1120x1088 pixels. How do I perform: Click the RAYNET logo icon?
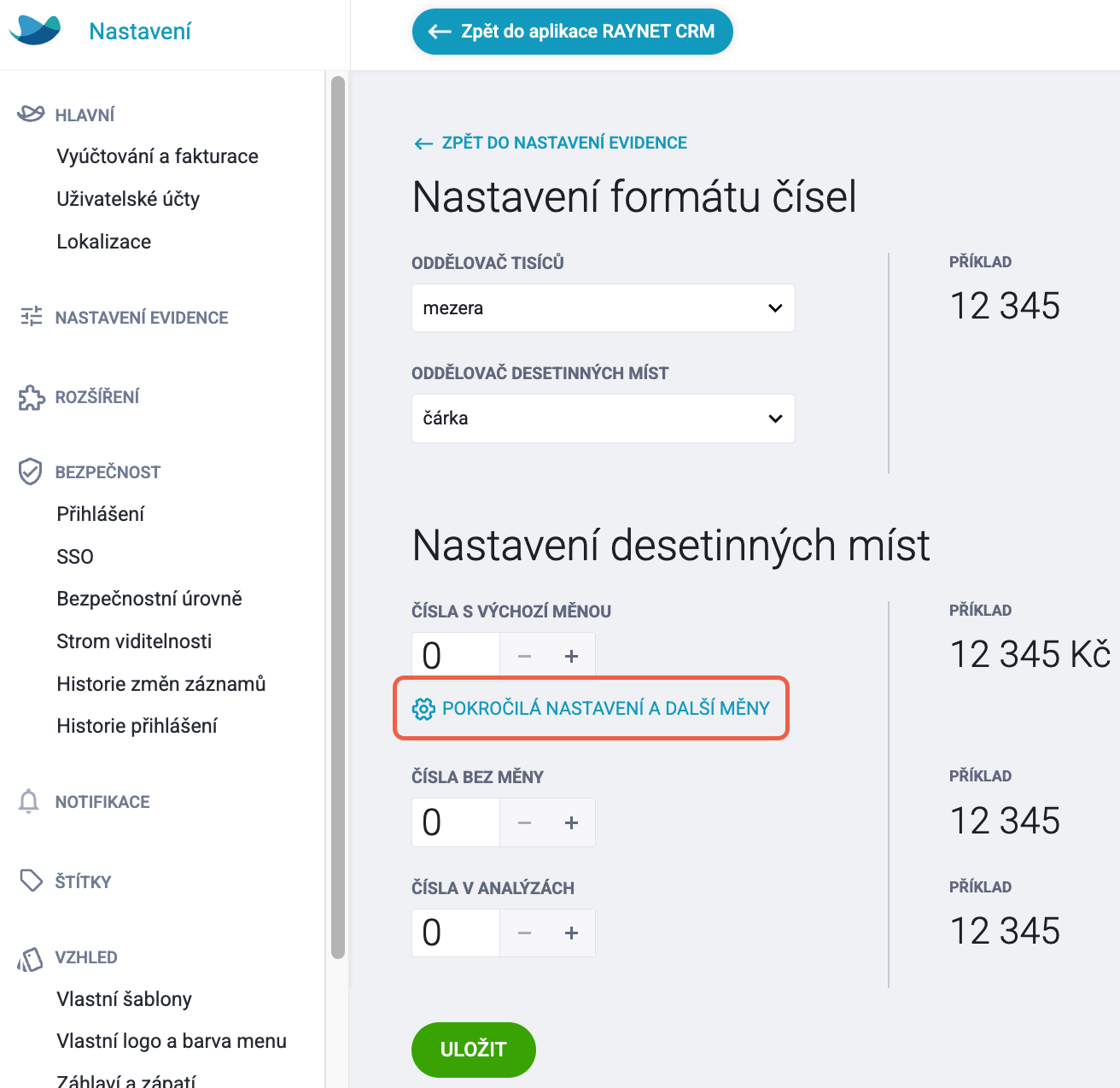pyautogui.click(x=35, y=31)
